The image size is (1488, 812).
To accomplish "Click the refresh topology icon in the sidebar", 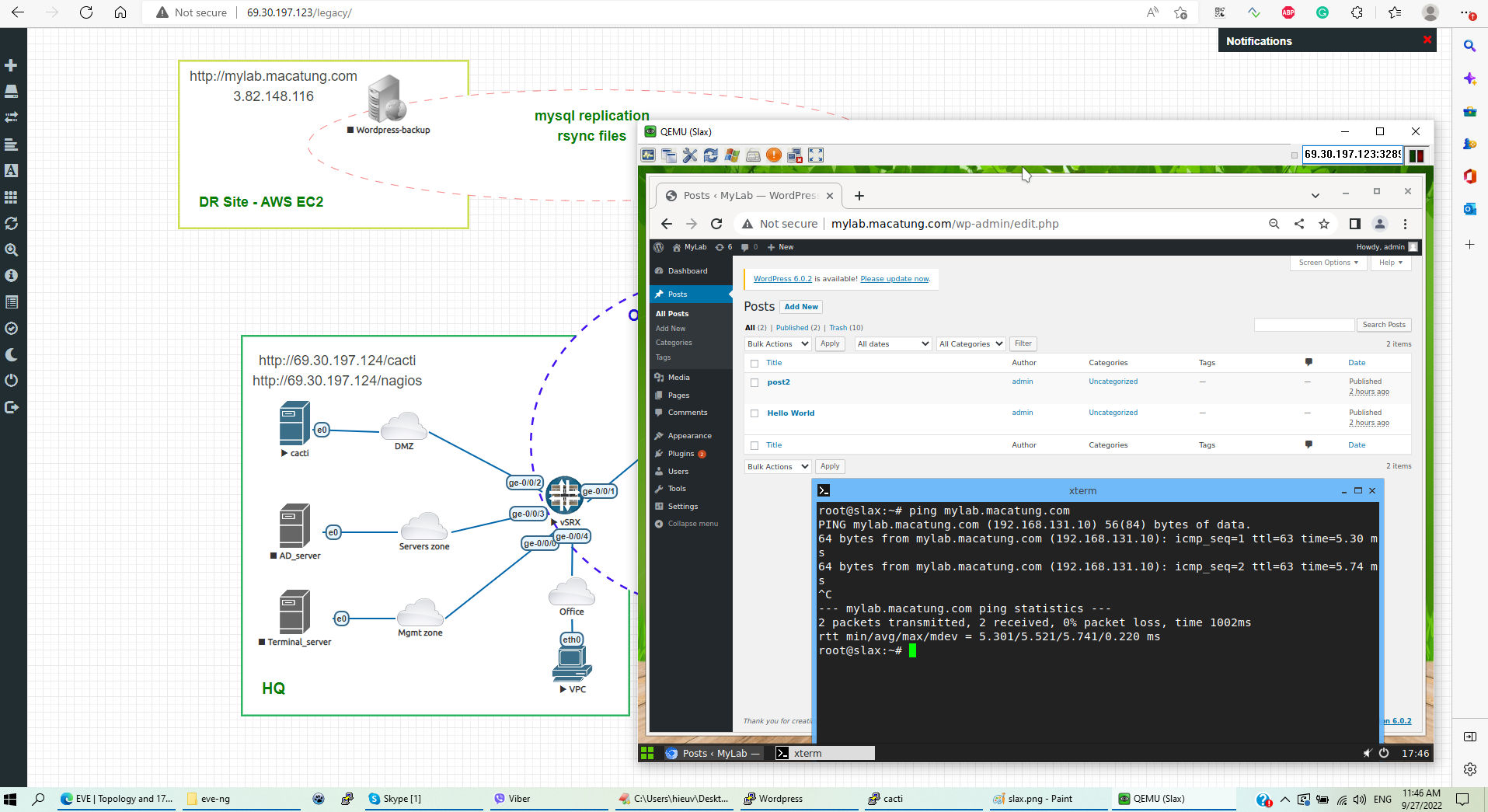I will (11, 224).
